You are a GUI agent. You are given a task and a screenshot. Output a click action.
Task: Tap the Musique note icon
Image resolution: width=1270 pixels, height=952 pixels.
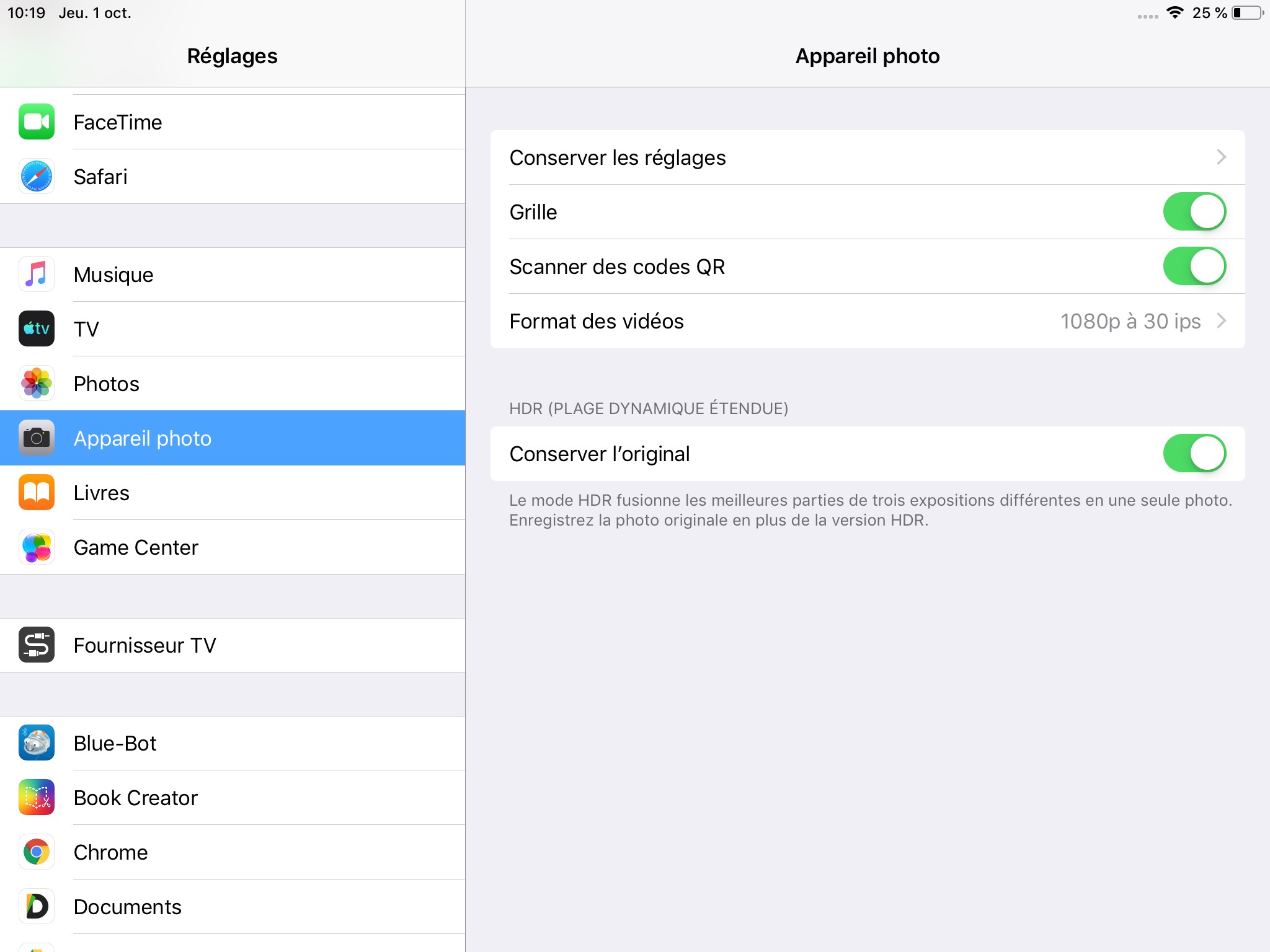[37, 275]
